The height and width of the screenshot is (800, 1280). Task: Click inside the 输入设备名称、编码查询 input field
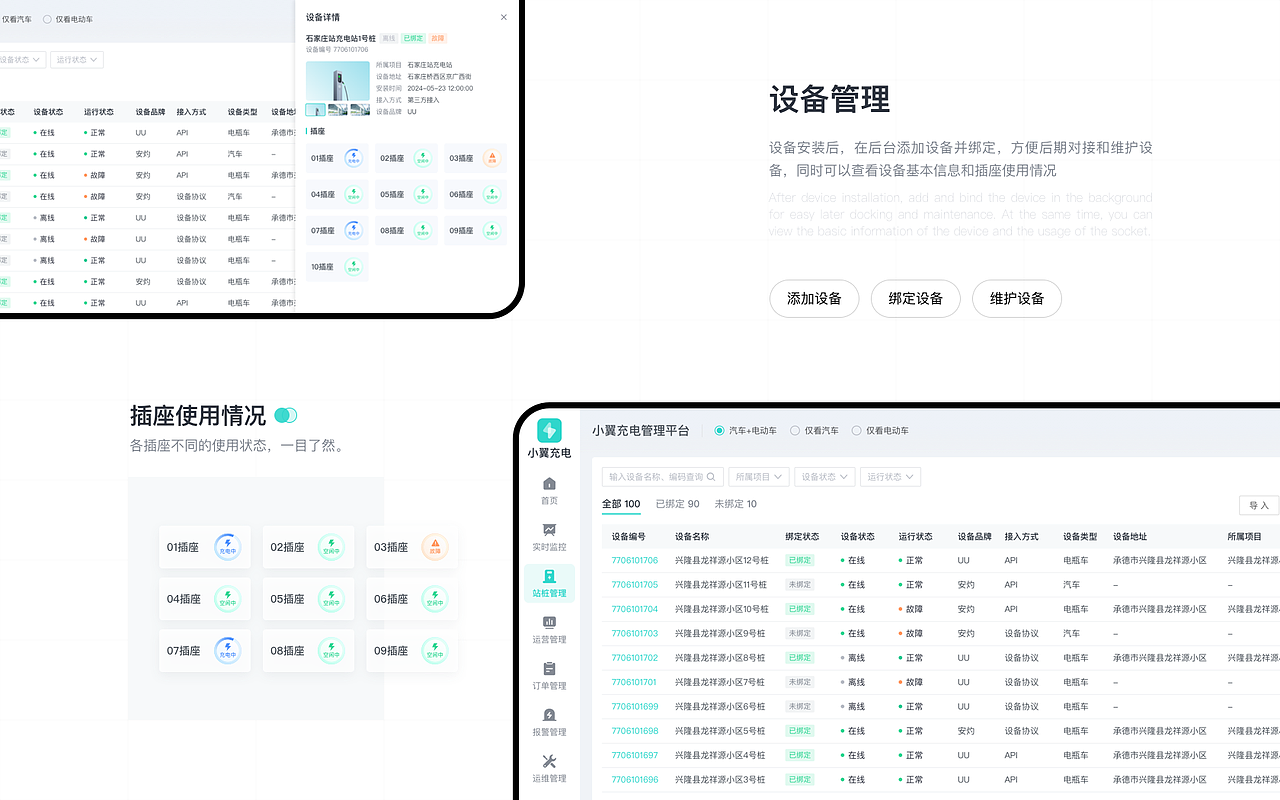655,477
